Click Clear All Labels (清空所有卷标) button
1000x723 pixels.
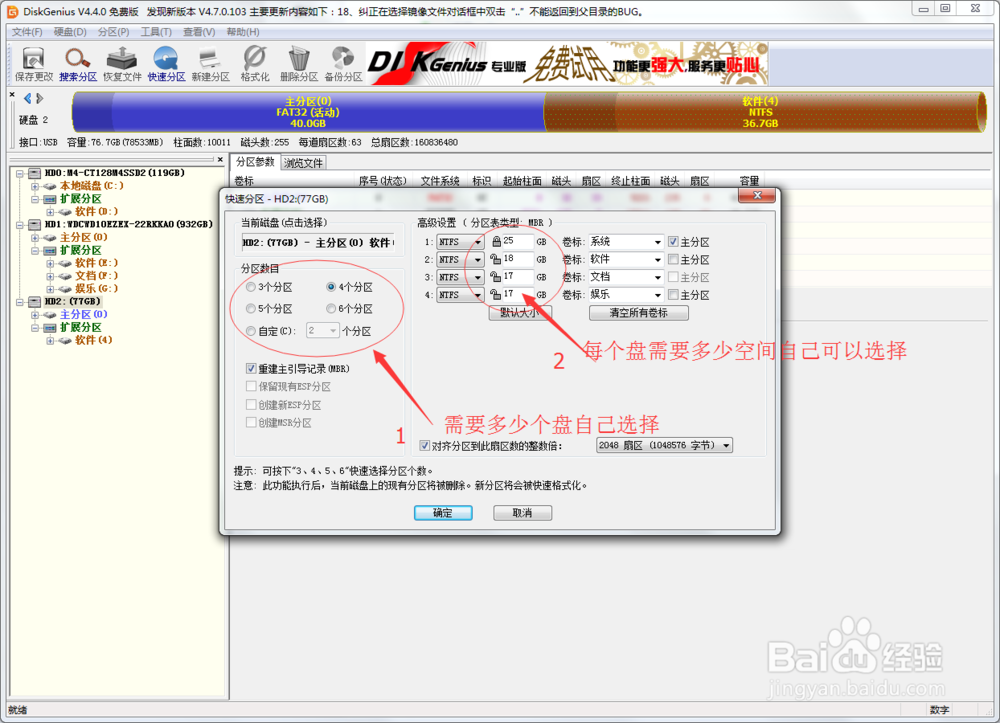click(x=638, y=313)
